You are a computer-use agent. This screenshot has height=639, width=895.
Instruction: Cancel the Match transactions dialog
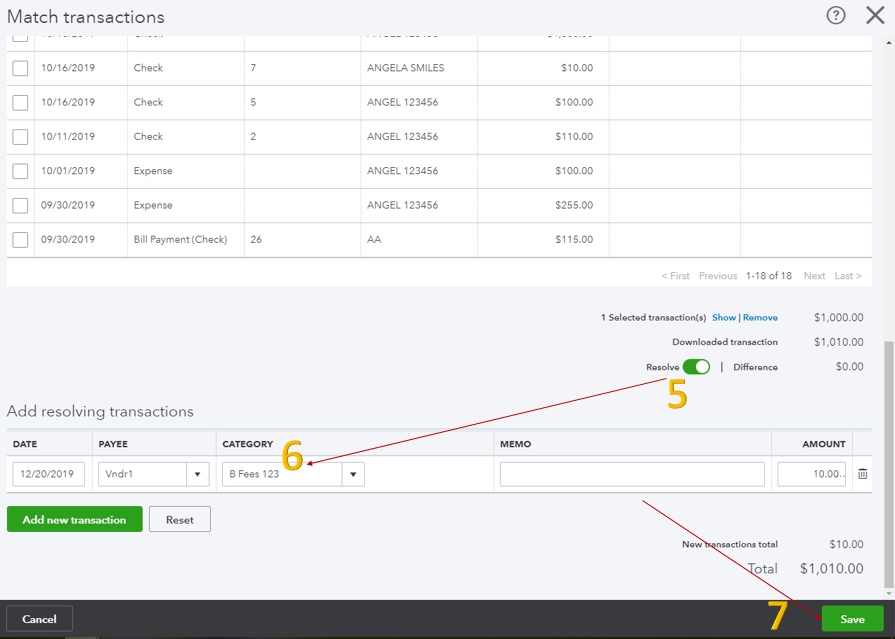coord(39,618)
